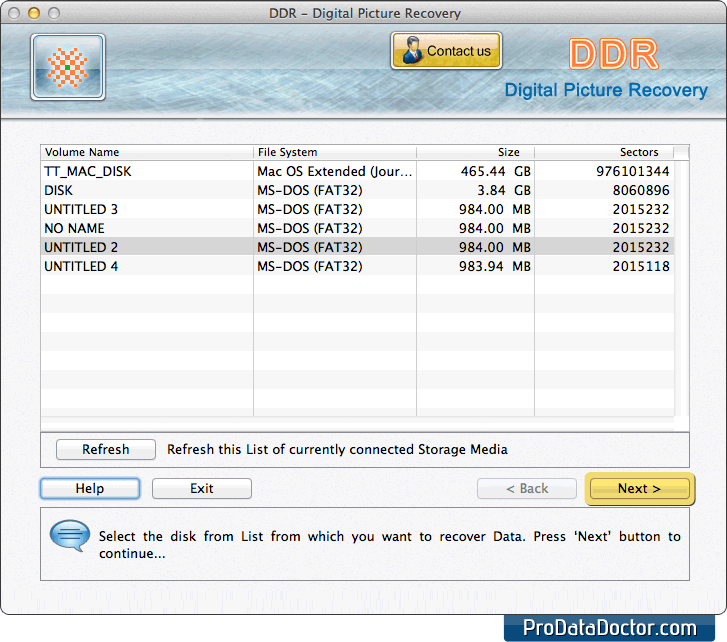Screen dimensions: 727x642
Task: Click the 8060896 sectors value
Action: click(641, 190)
